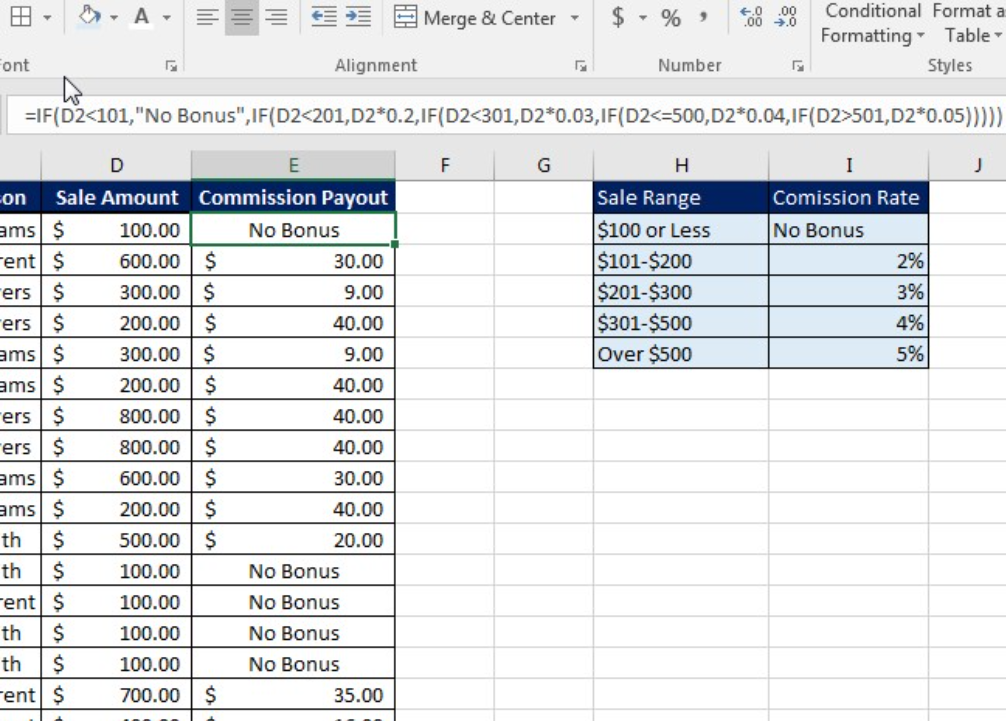Click the Increase Decimal icon
The width and height of the screenshot is (1006, 721).
[751, 17]
